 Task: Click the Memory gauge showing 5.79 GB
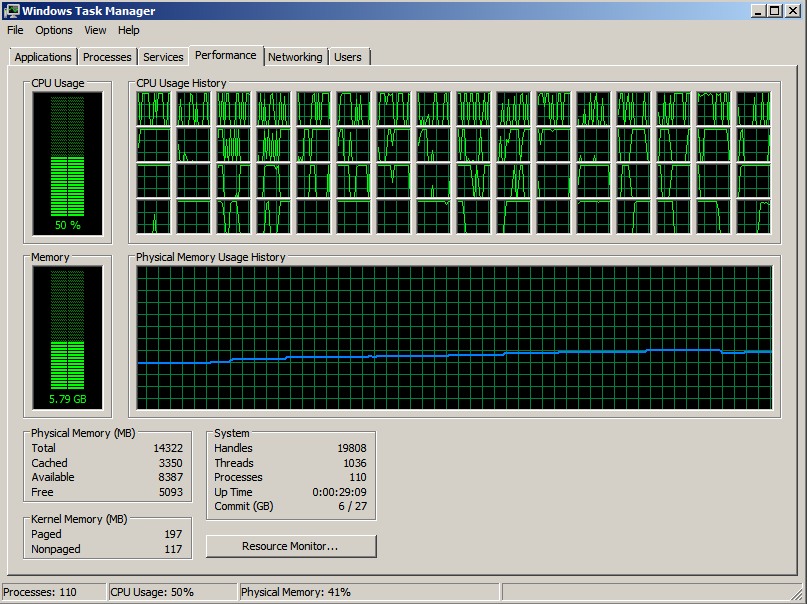pyautogui.click(x=67, y=335)
